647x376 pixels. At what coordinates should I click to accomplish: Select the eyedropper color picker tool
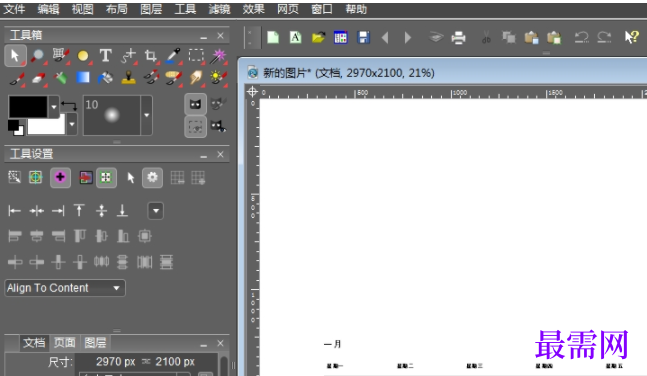(173, 56)
